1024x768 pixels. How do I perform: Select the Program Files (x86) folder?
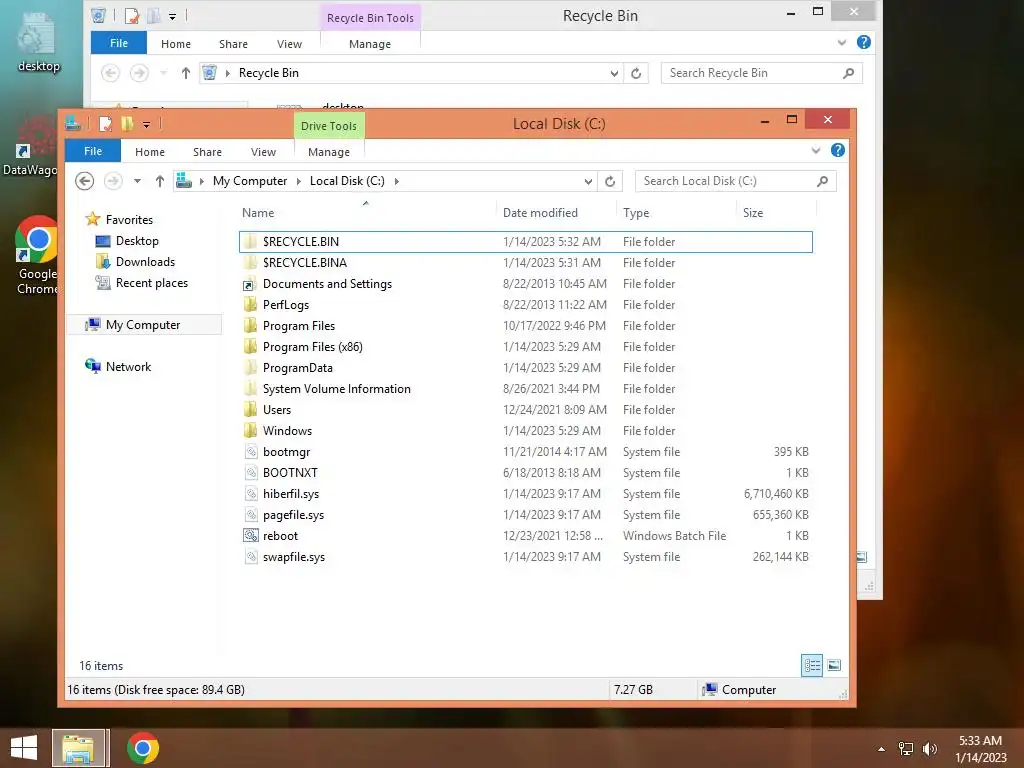tap(302, 347)
